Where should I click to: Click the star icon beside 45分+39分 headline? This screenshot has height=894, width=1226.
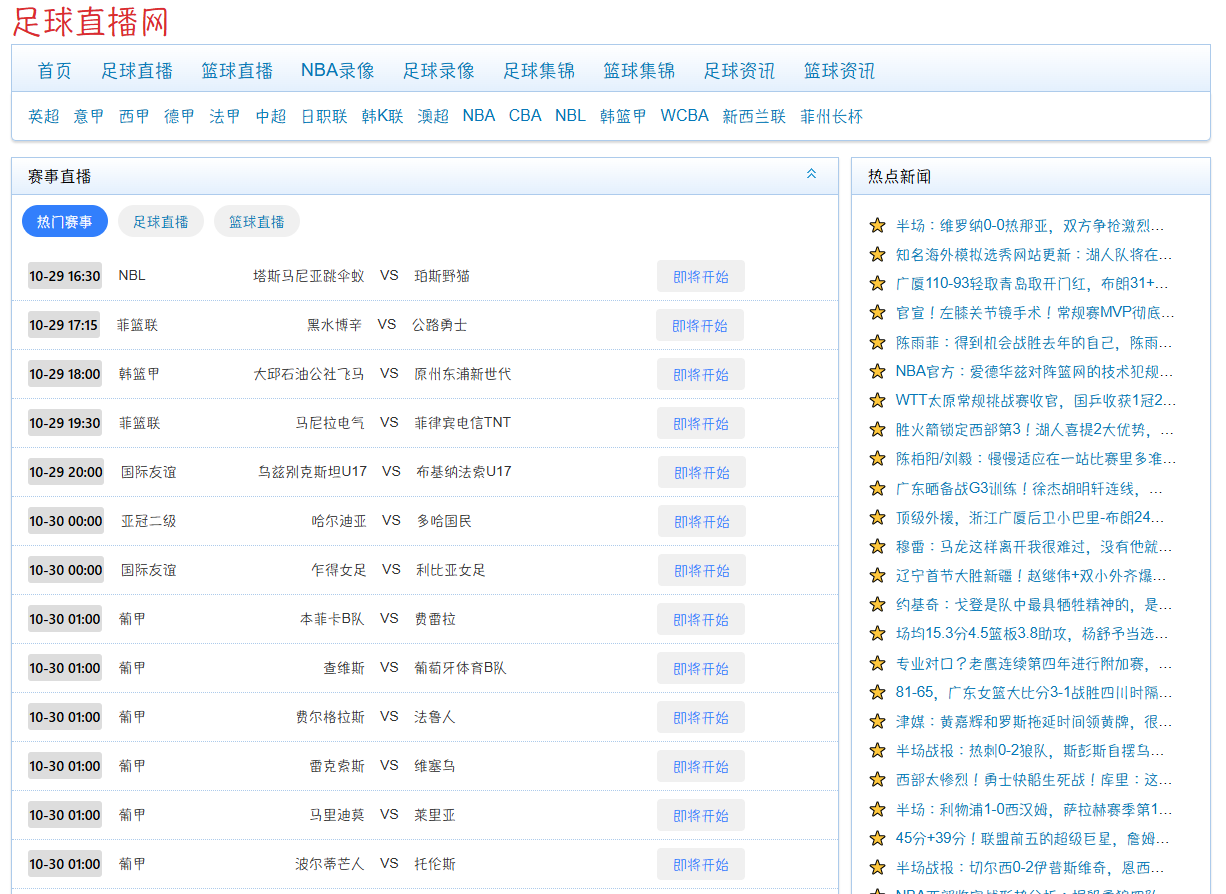pos(877,839)
